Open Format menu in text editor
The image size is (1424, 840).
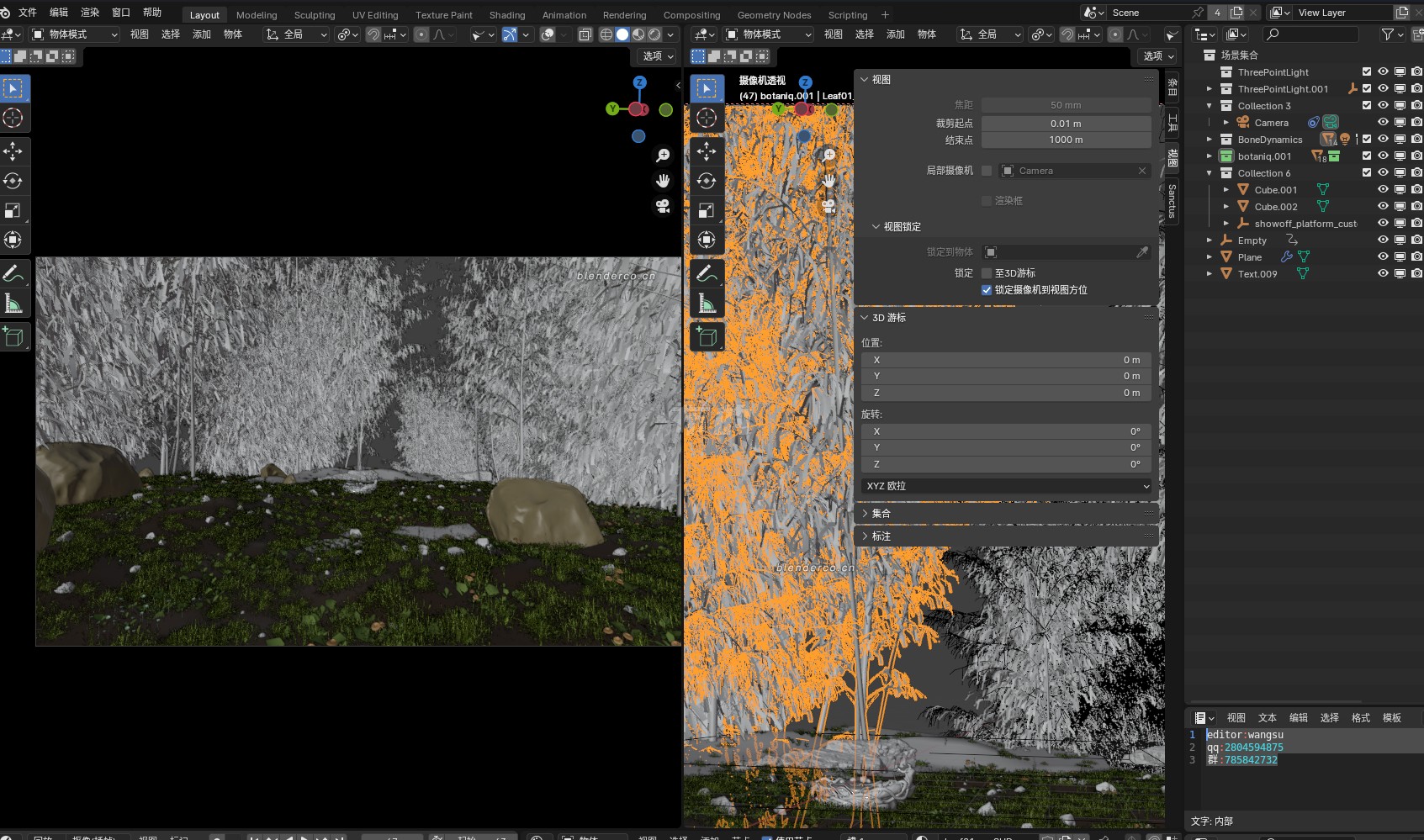tap(1361, 718)
